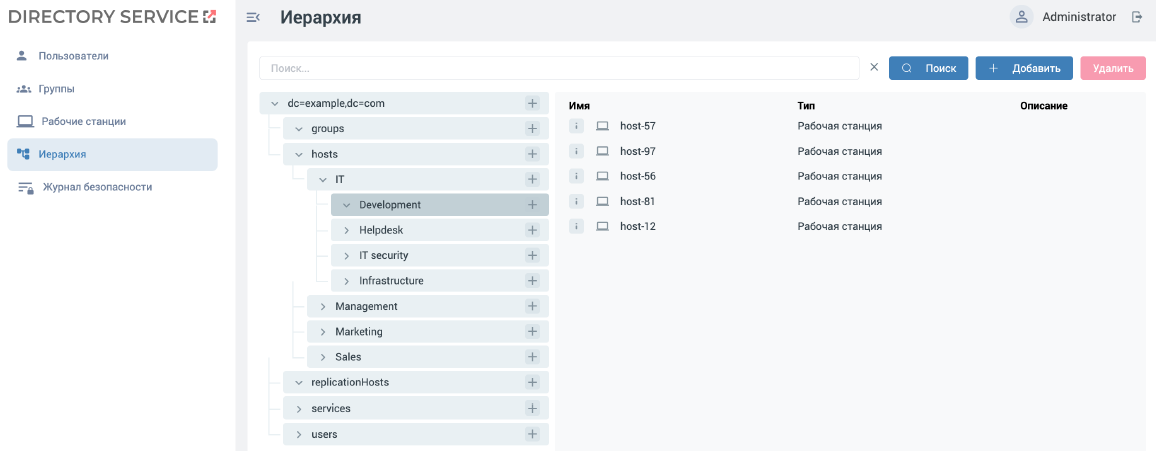Click plus icon on Helpdesk node
The image size is (1156, 451).
pos(532,230)
